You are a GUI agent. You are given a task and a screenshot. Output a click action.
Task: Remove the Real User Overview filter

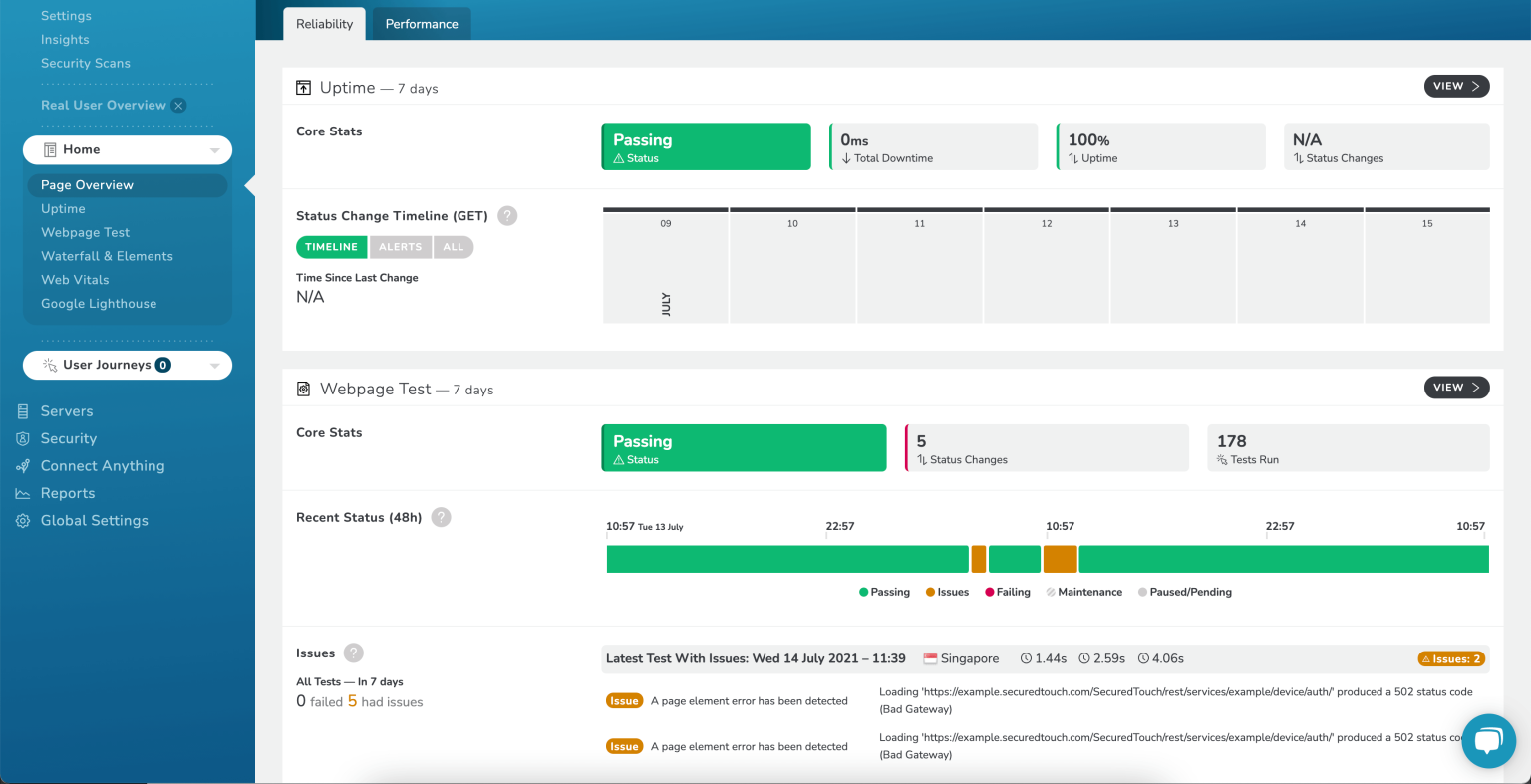[177, 105]
